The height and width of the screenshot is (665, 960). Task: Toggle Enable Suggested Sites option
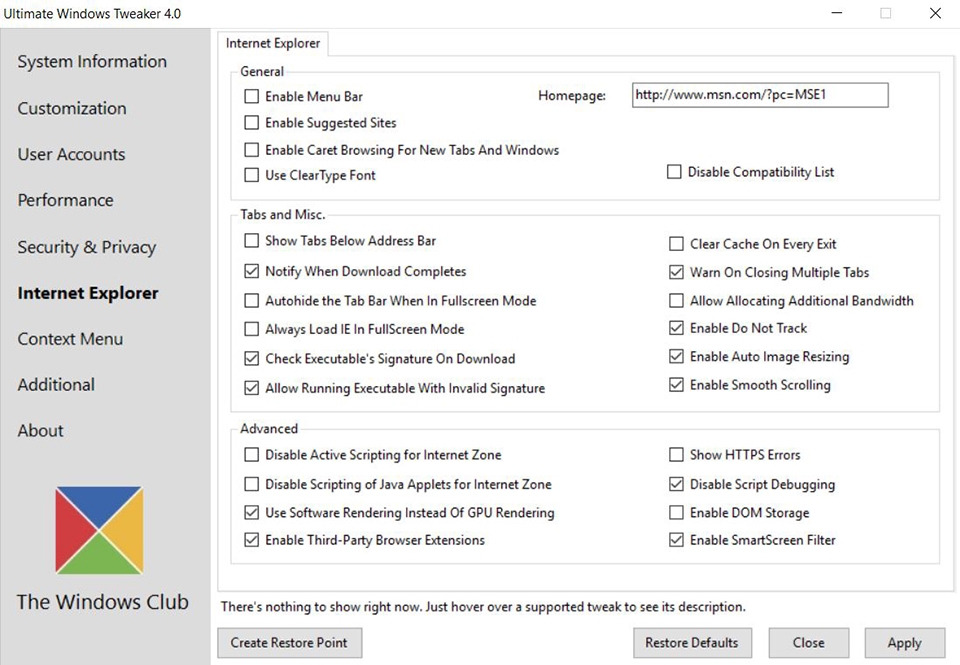pos(252,122)
